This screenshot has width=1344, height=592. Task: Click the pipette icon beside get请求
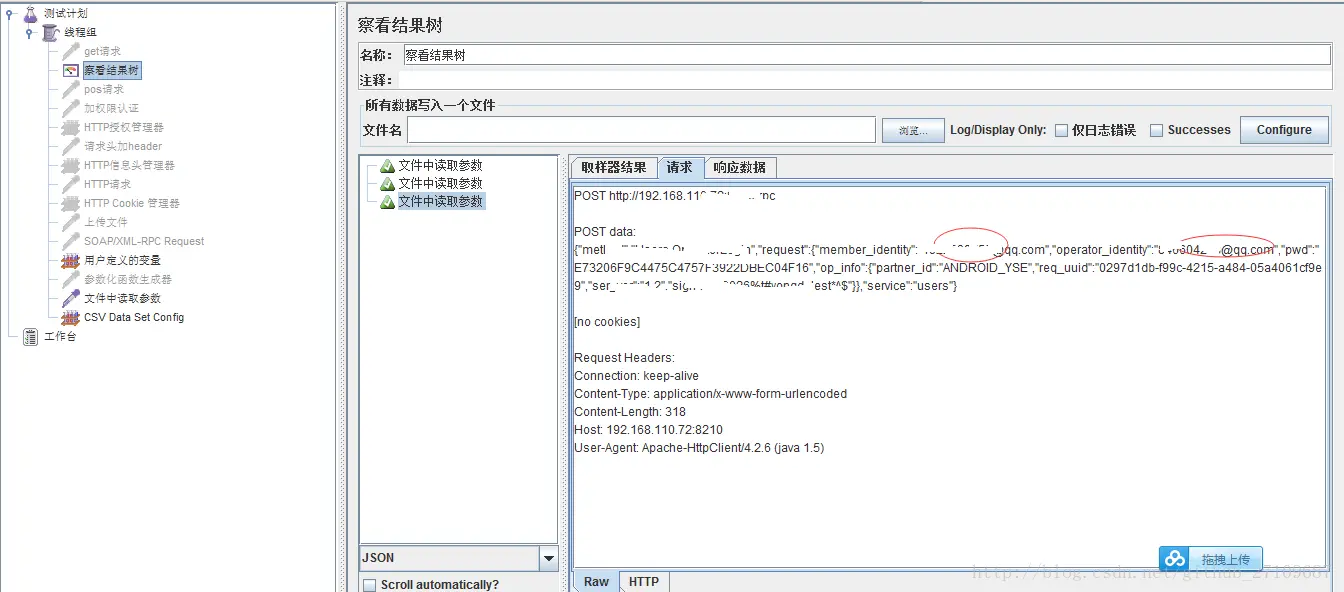[x=71, y=52]
